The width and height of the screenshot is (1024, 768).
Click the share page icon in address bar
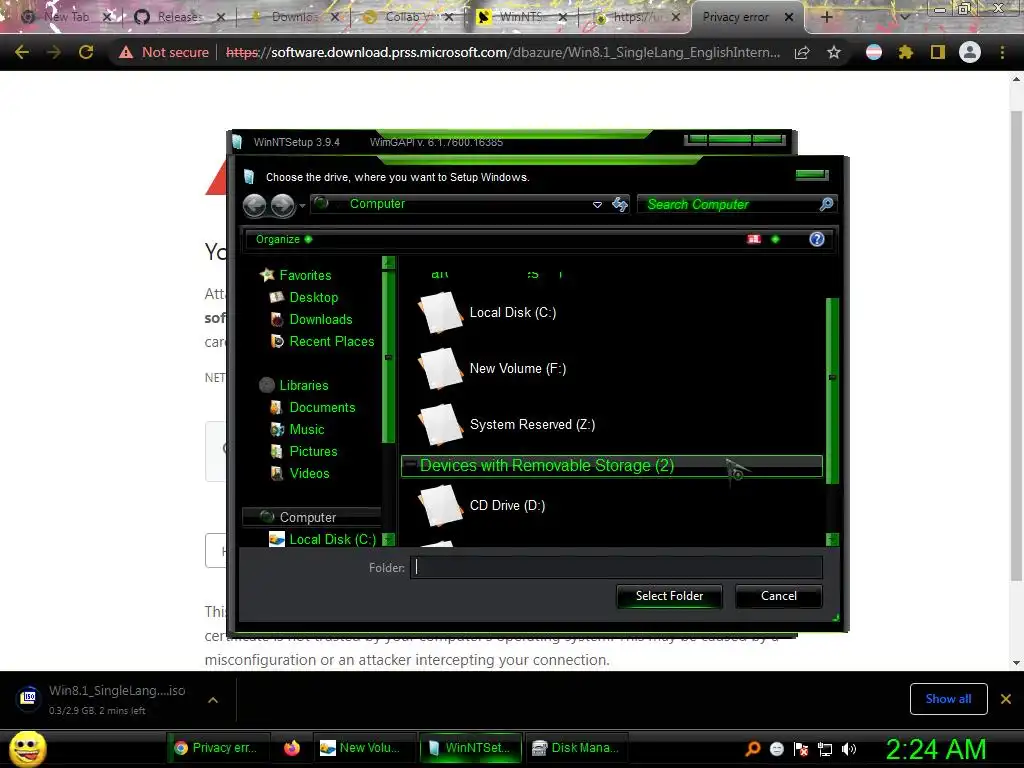tap(802, 52)
